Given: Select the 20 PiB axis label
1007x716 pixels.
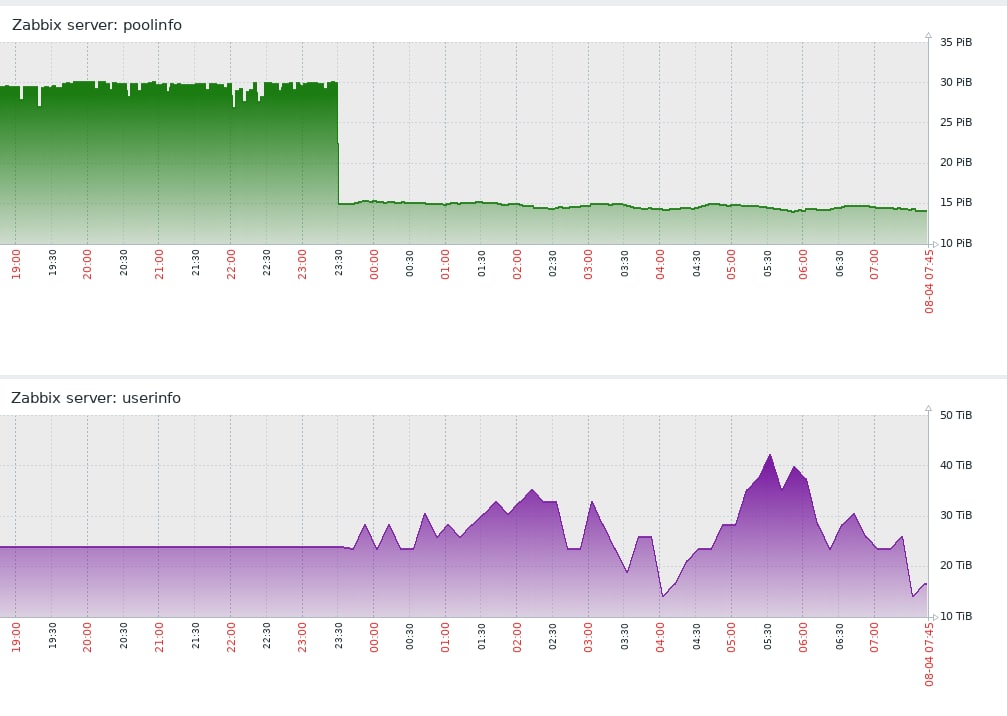Looking at the screenshot, I should pyautogui.click(x=956, y=162).
